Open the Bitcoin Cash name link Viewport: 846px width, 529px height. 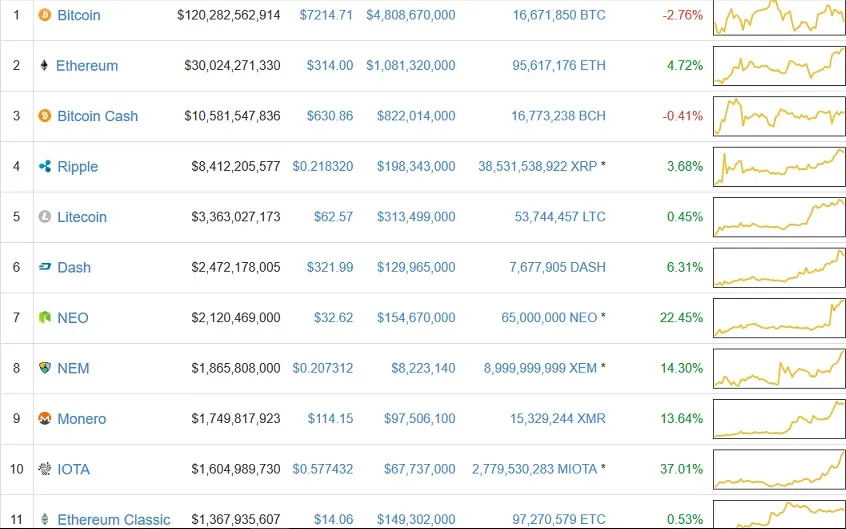pyautogui.click(x=98, y=116)
